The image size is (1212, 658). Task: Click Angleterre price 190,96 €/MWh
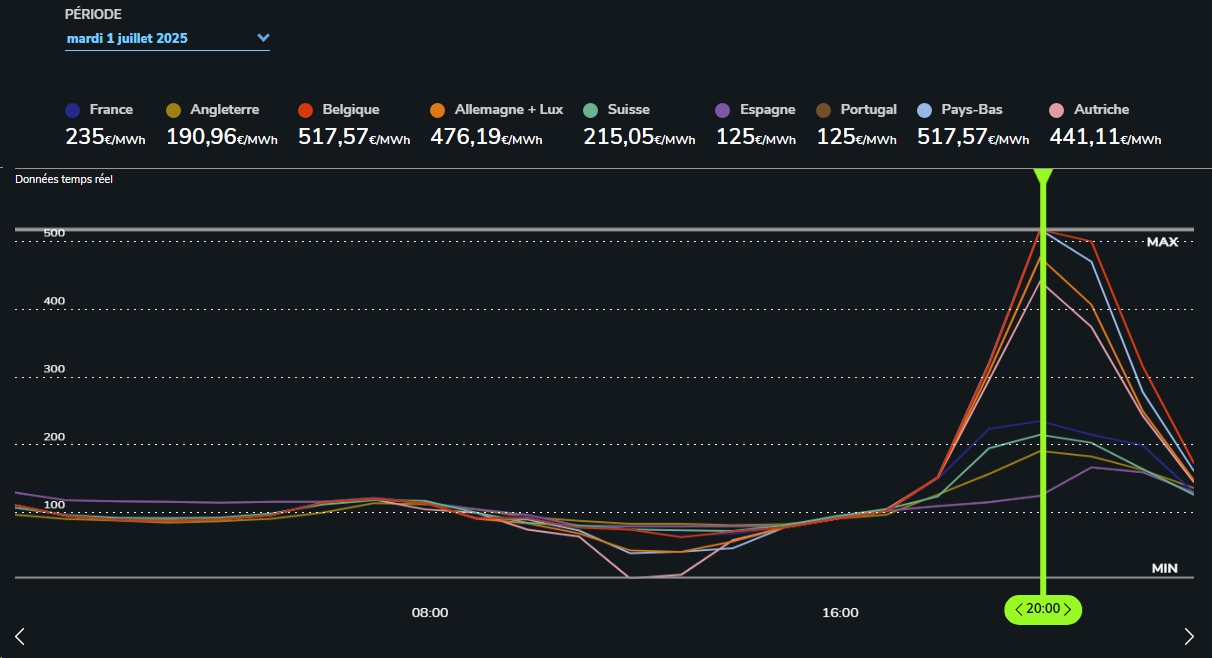tap(222, 137)
